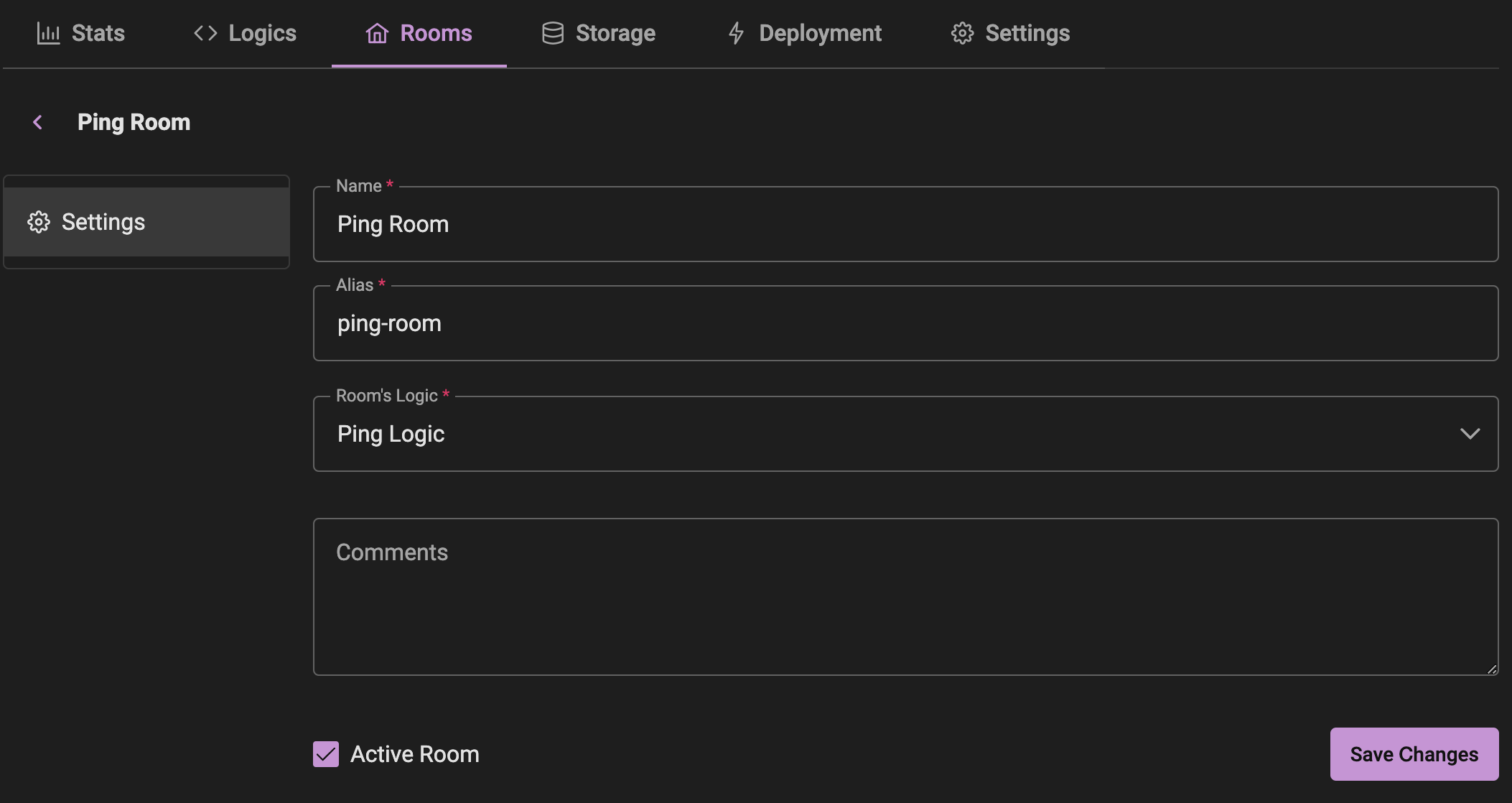Click the Storage database icon
Screen dimensions: 1512x803
click(553, 33)
